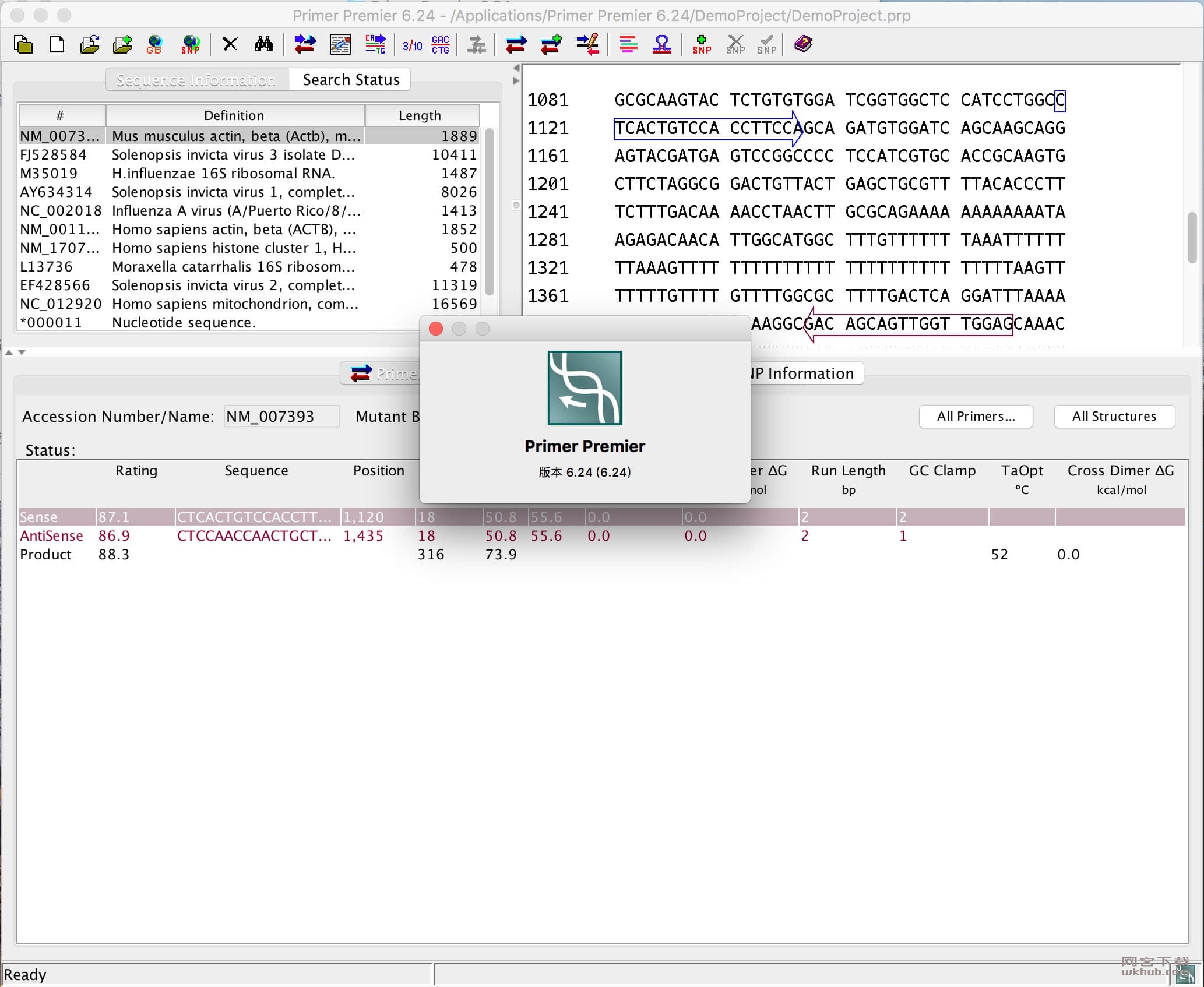The image size is (1204, 987).
Task: Click the delete X icon in toolbar
Action: (230, 44)
